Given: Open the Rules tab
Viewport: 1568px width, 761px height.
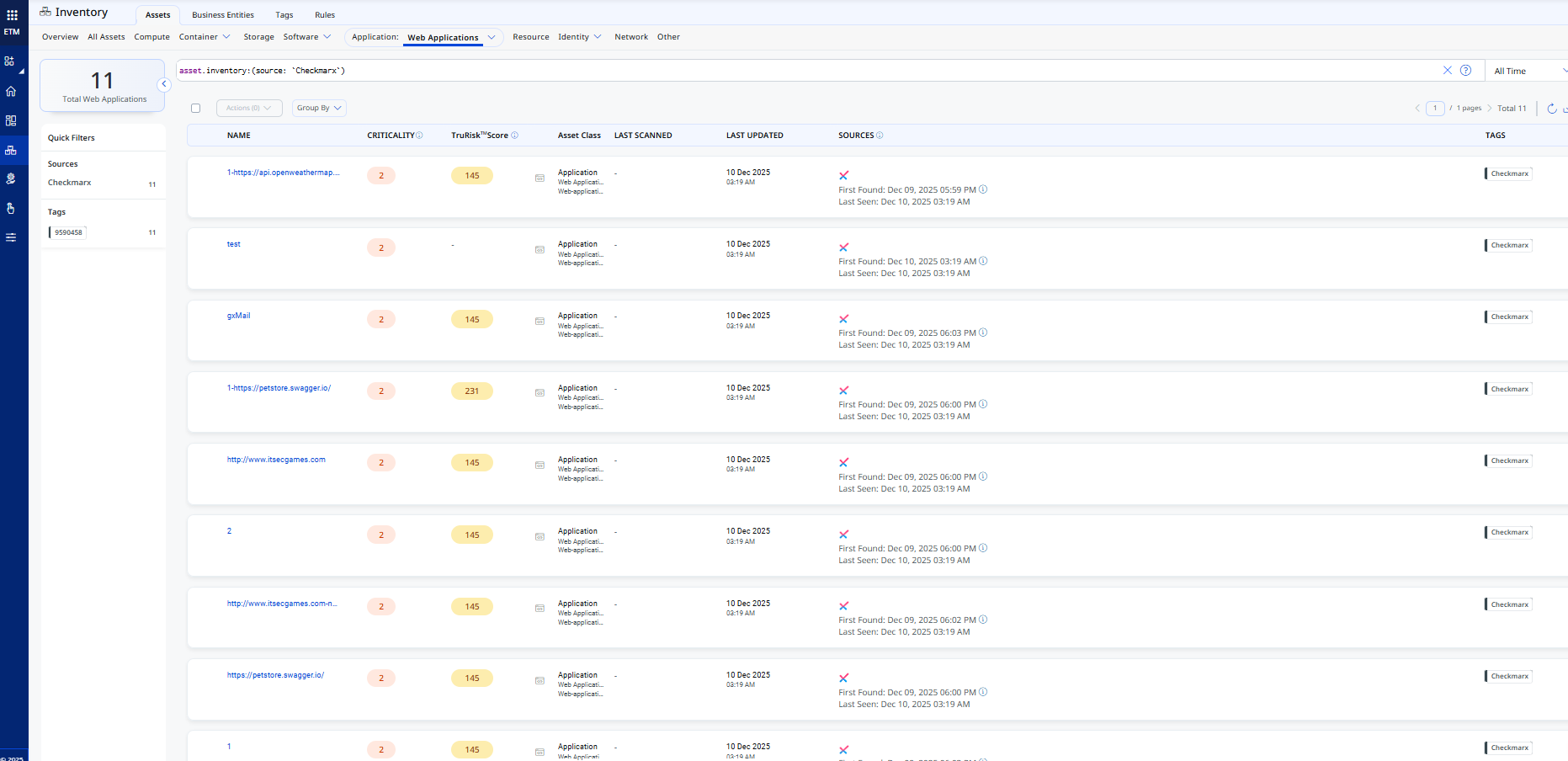Looking at the screenshot, I should point(325,15).
